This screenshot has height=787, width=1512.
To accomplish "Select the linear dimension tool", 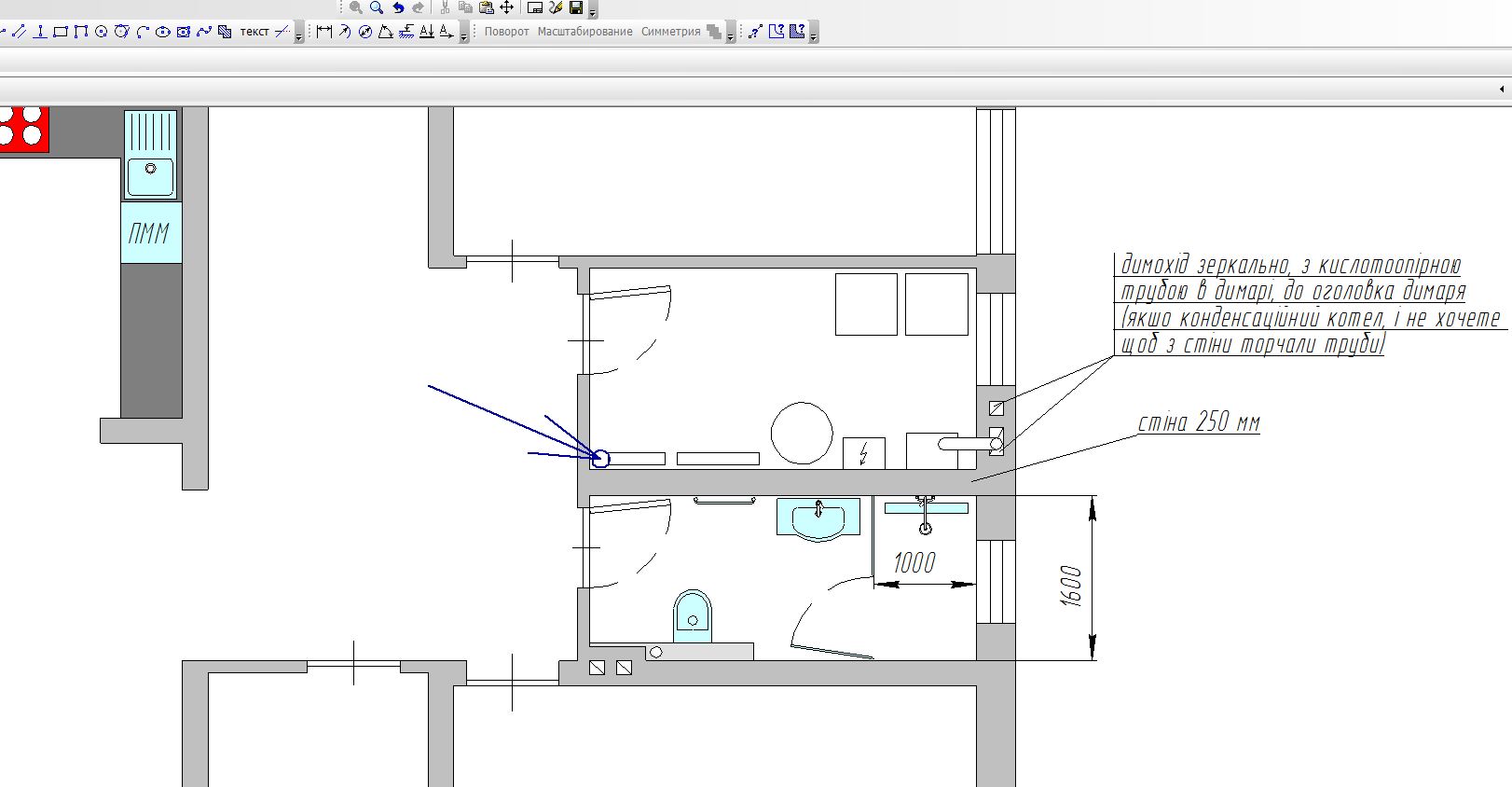I will tap(323, 32).
